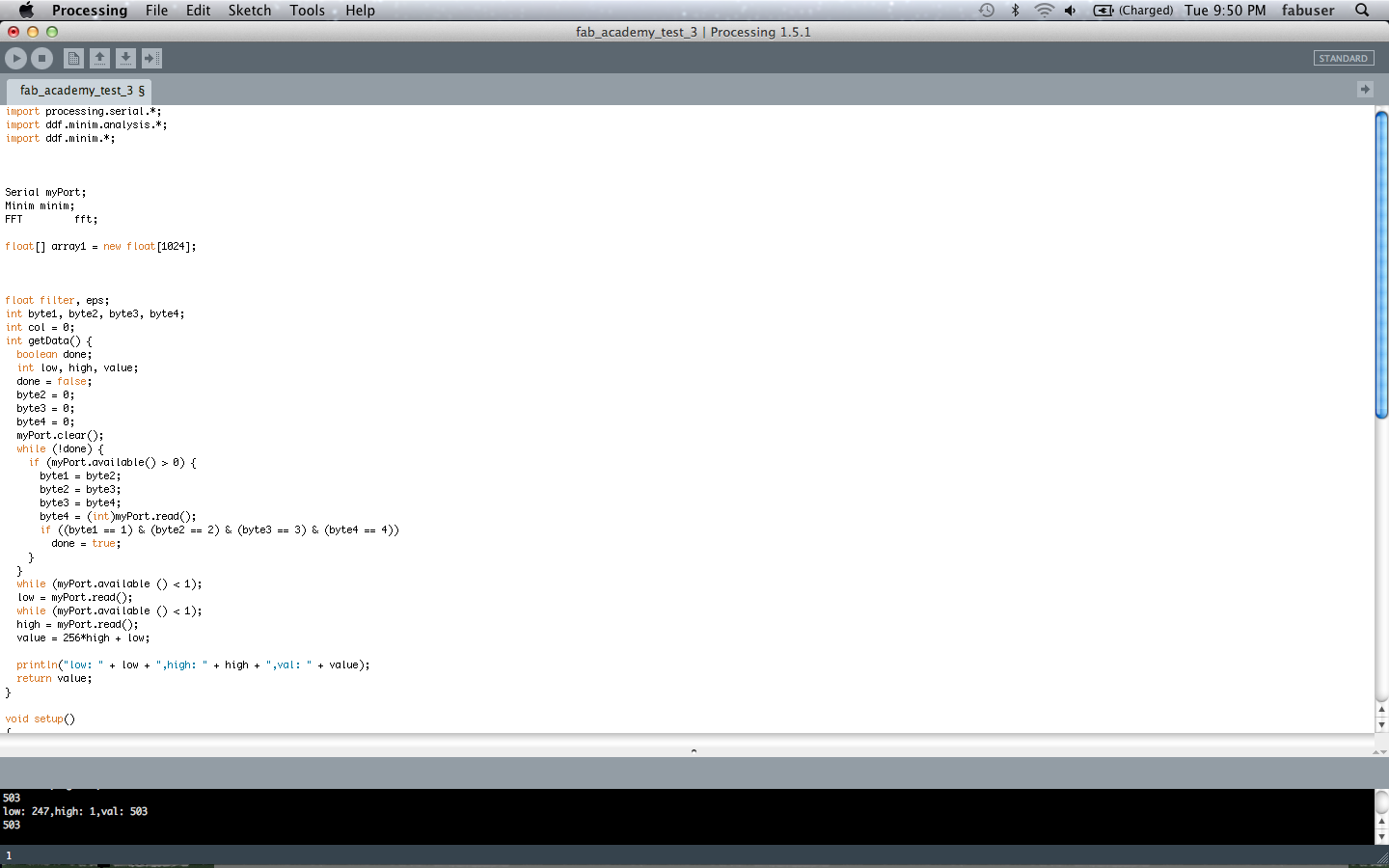
Task: Open the Sketch menu
Action: (x=250, y=10)
